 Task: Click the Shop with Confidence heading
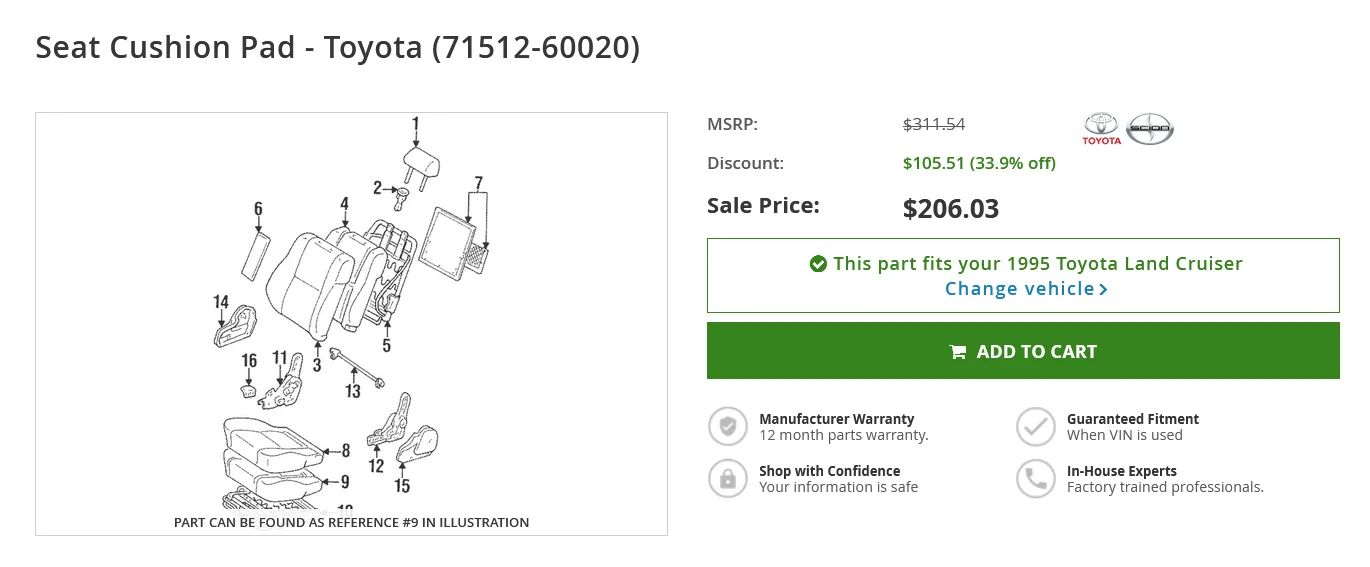[x=830, y=471]
